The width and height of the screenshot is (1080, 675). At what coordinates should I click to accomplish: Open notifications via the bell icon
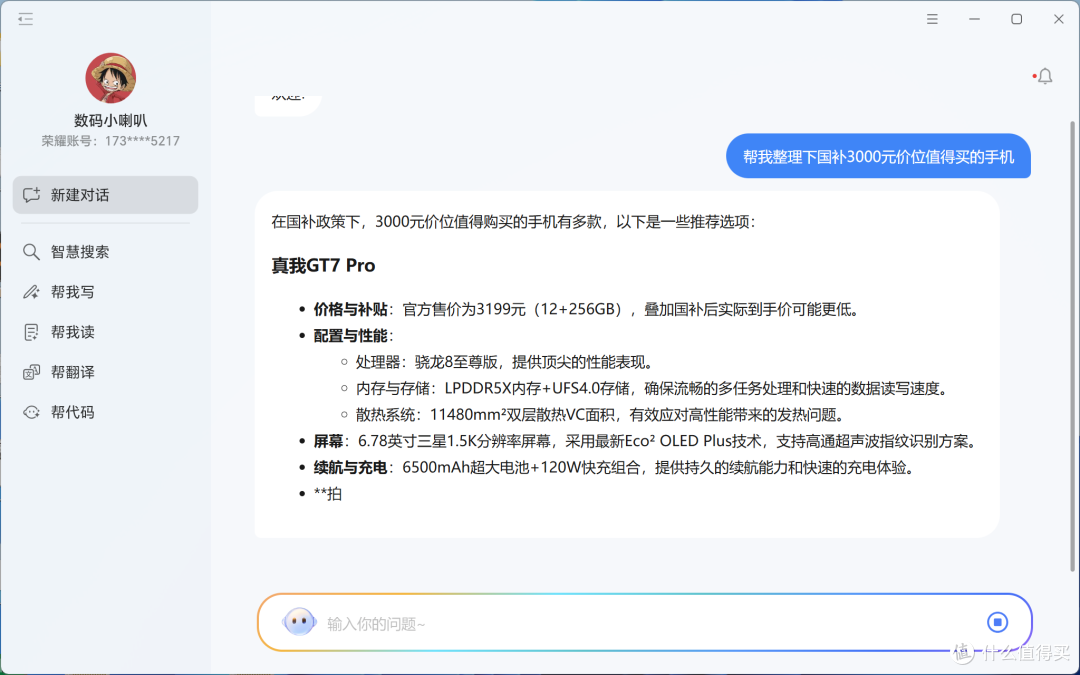point(1045,76)
